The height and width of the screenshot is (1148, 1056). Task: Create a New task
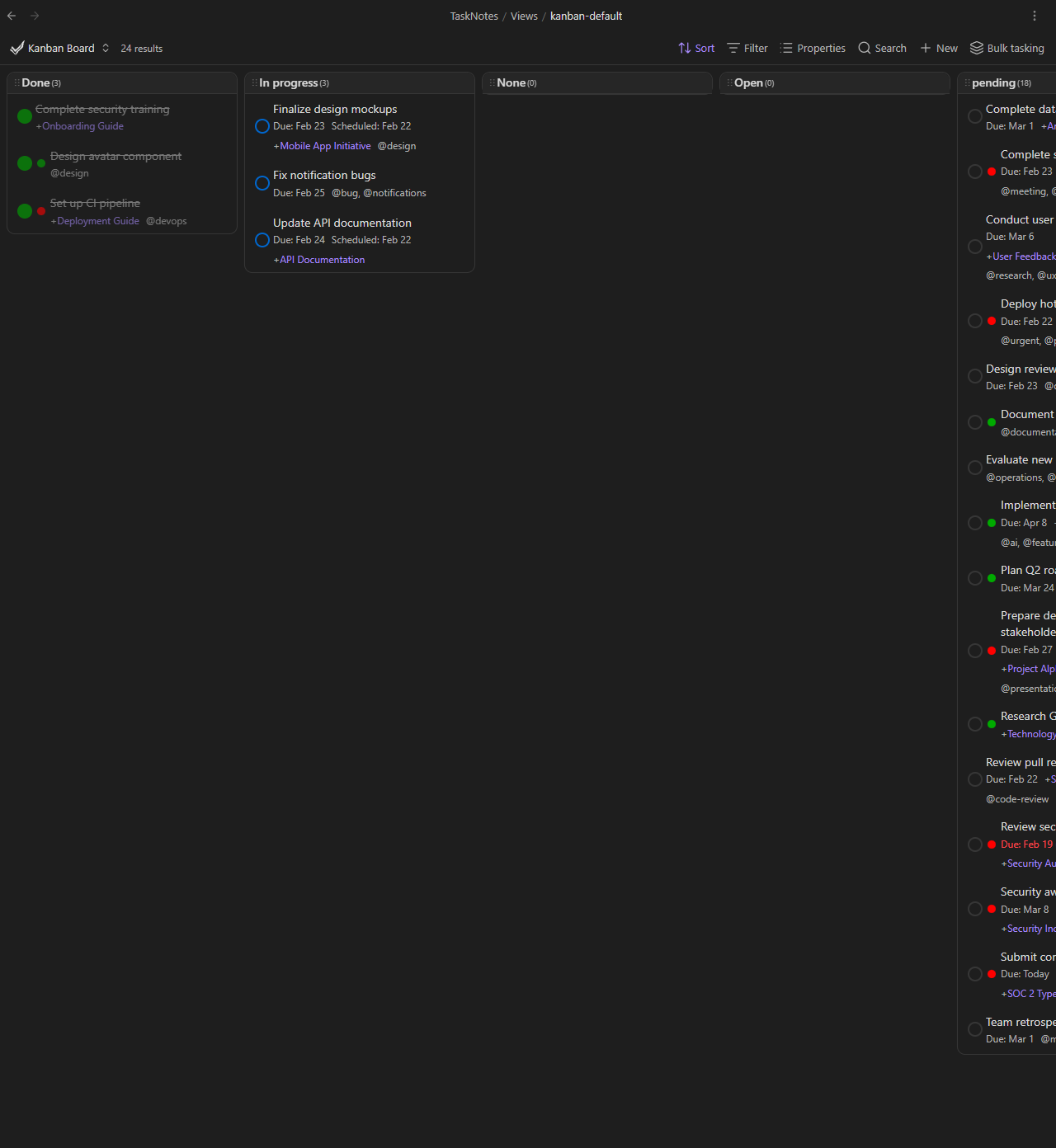pos(938,48)
